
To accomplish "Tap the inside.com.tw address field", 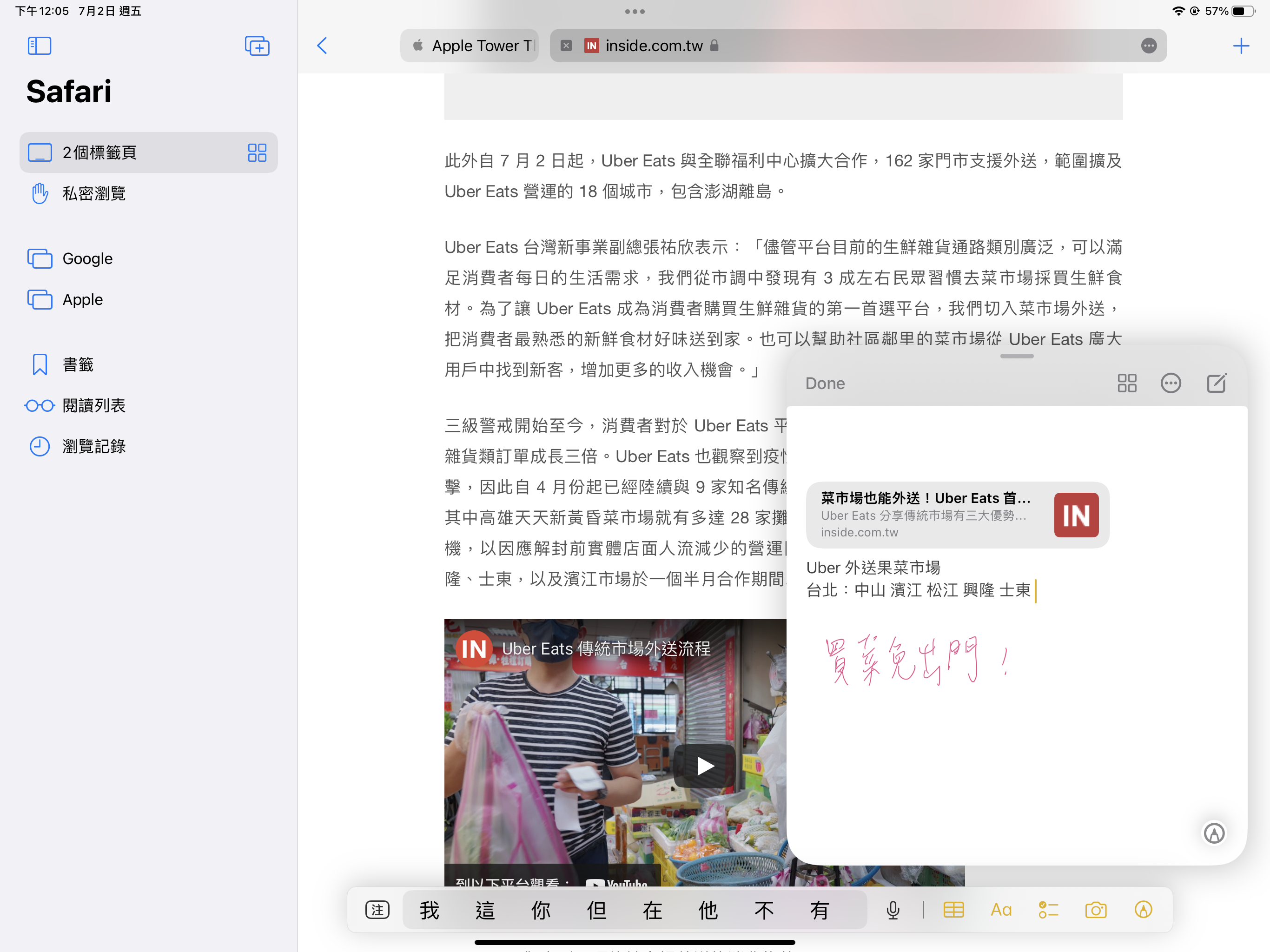I will point(858,46).
